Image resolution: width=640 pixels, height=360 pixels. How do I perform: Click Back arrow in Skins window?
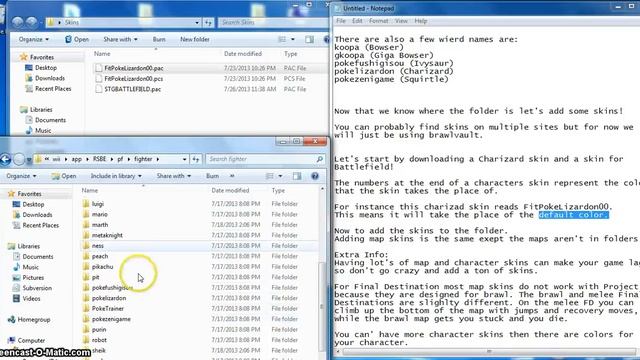pos(18,22)
